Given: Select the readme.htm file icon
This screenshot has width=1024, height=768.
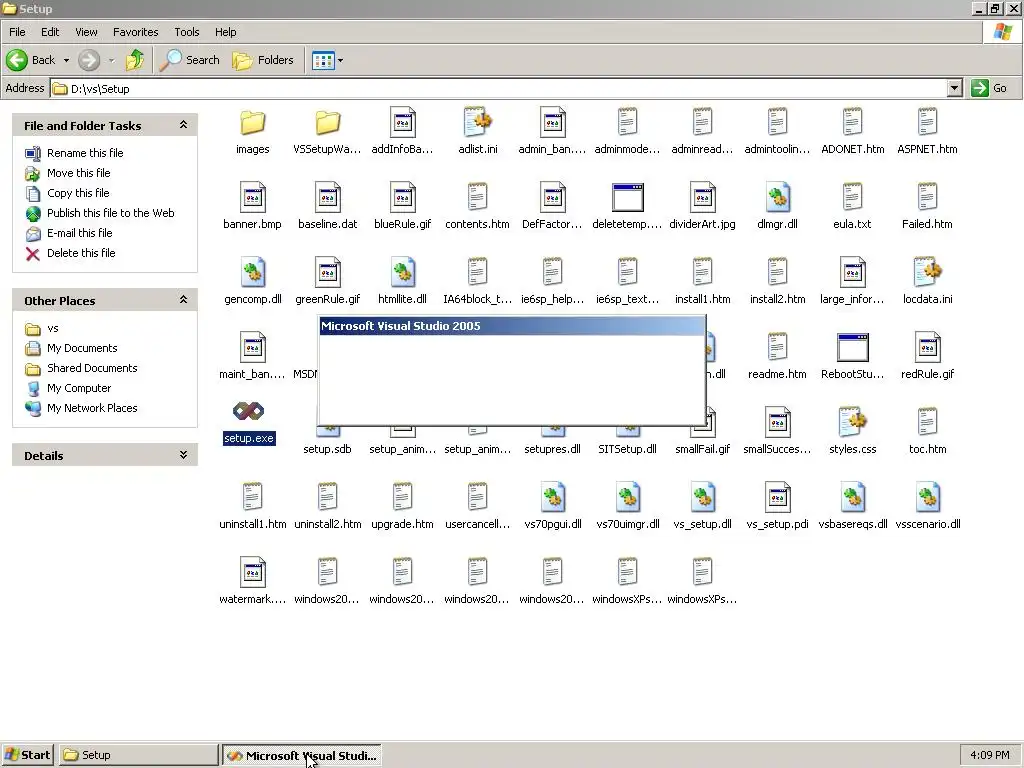Looking at the screenshot, I should [x=777, y=347].
